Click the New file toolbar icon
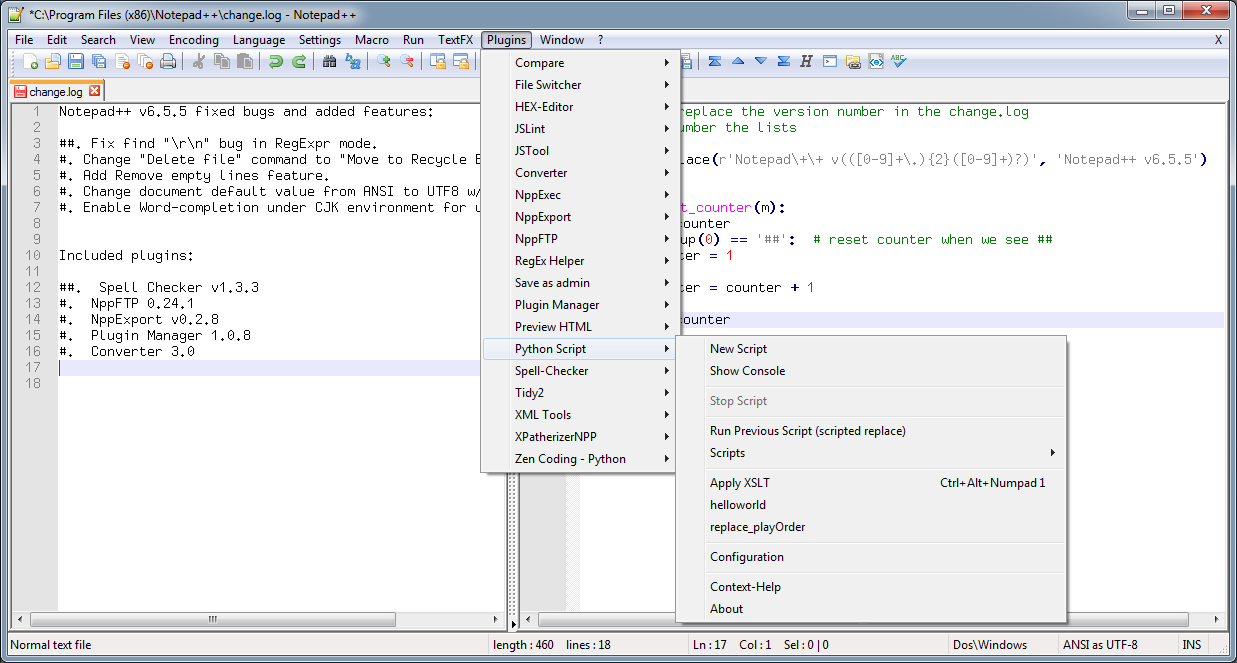The height and width of the screenshot is (663, 1237). point(31,62)
